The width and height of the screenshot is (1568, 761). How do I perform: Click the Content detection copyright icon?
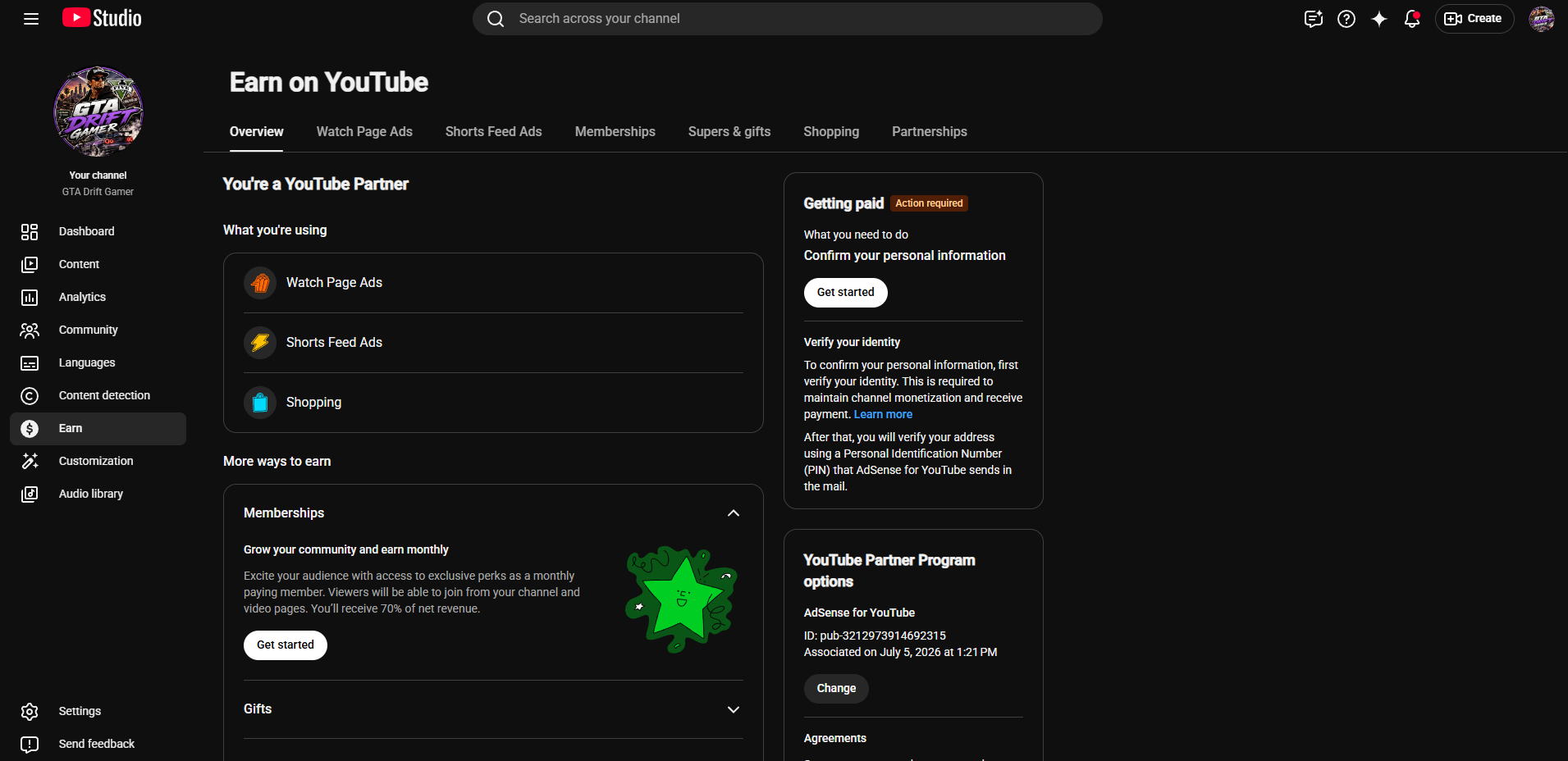30,396
